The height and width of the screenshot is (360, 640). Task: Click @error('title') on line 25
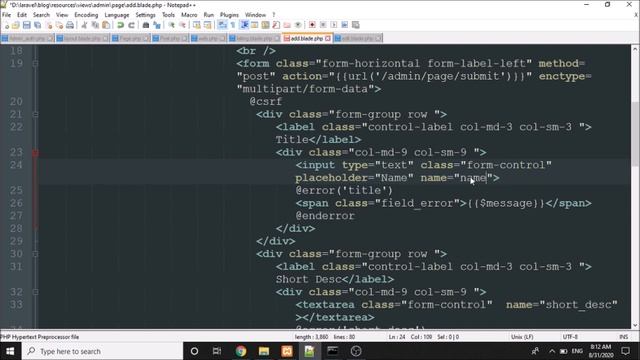[x=344, y=191]
